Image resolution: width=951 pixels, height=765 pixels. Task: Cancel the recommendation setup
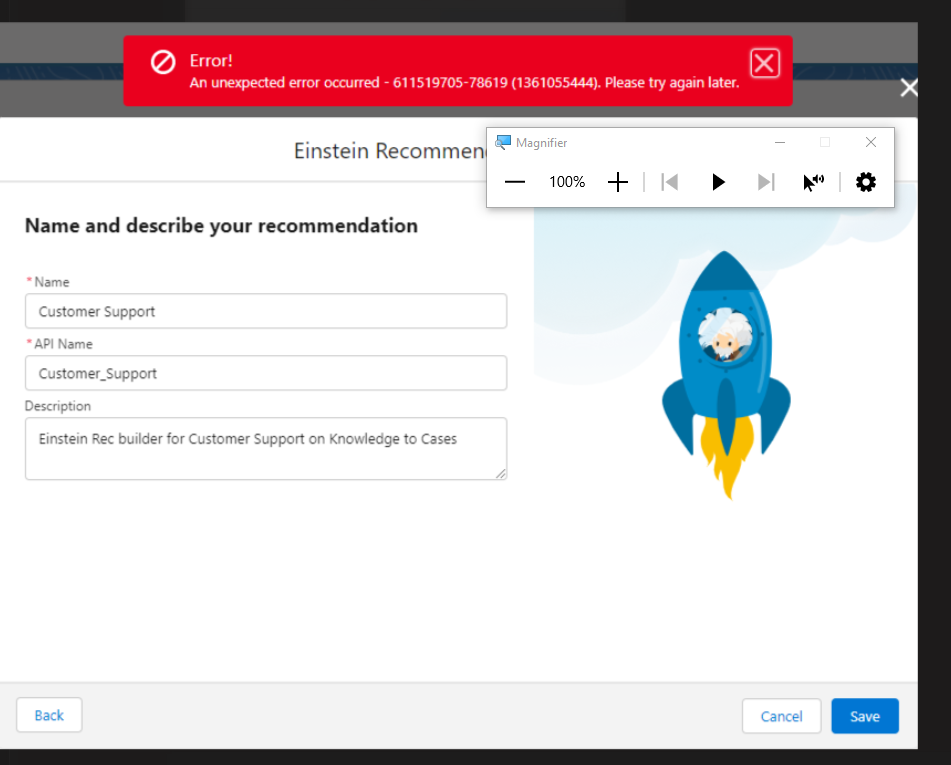click(x=781, y=716)
